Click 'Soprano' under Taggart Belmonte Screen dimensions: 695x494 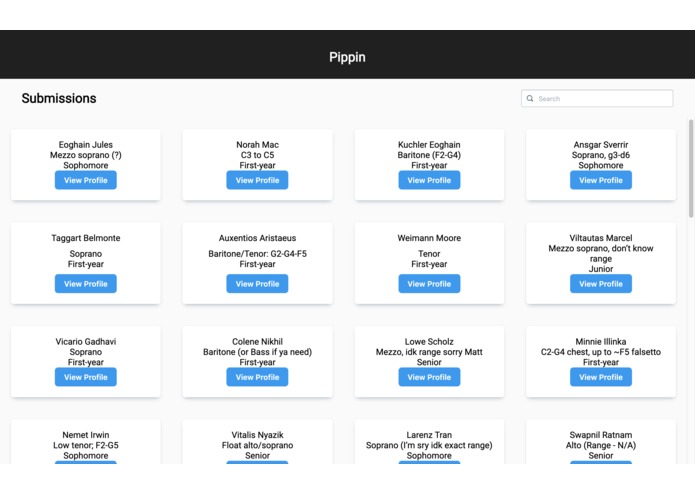pyautogui.click(x=86, y=254)
